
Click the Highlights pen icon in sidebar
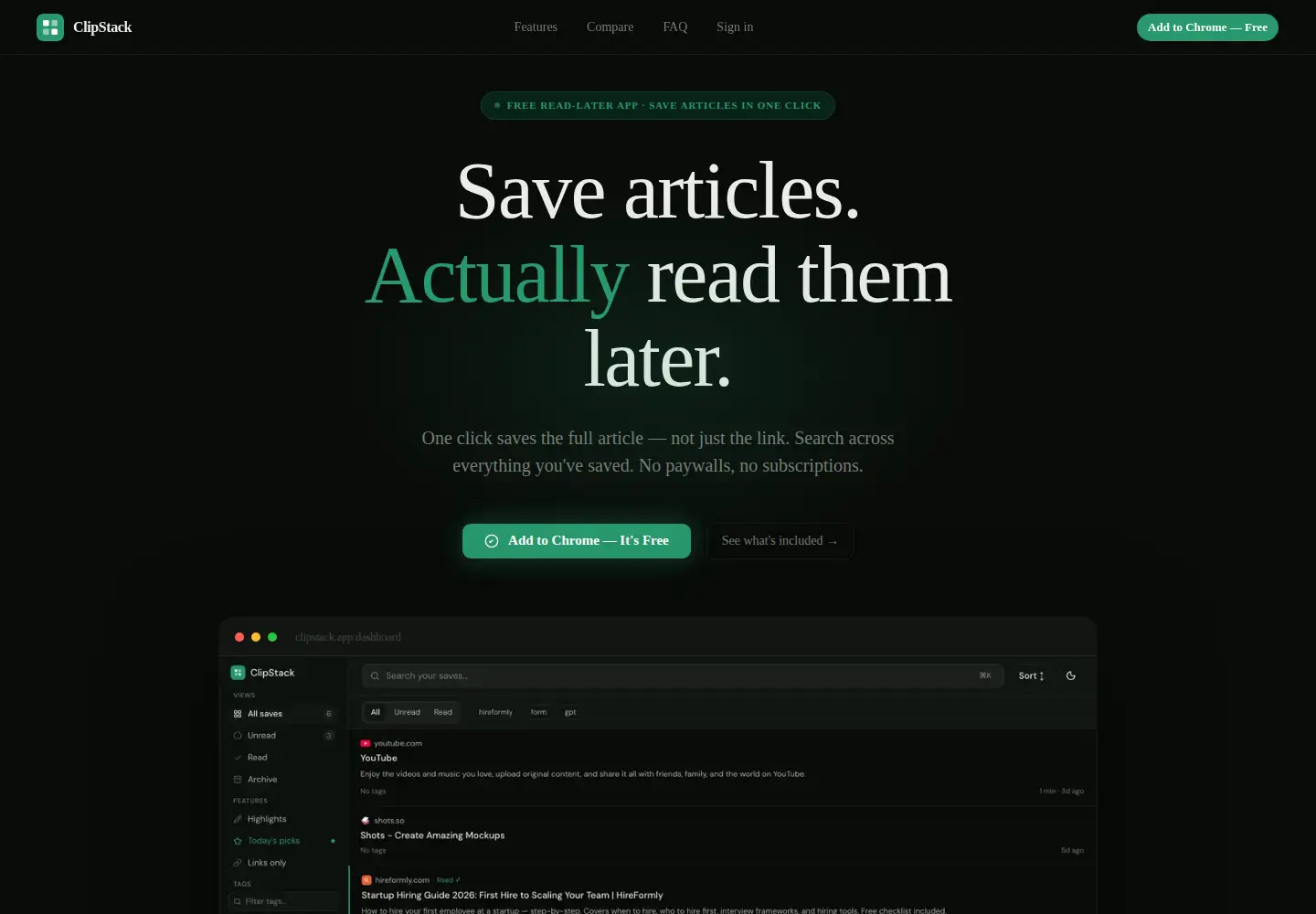pyautogui.click(x=238, y=820)
